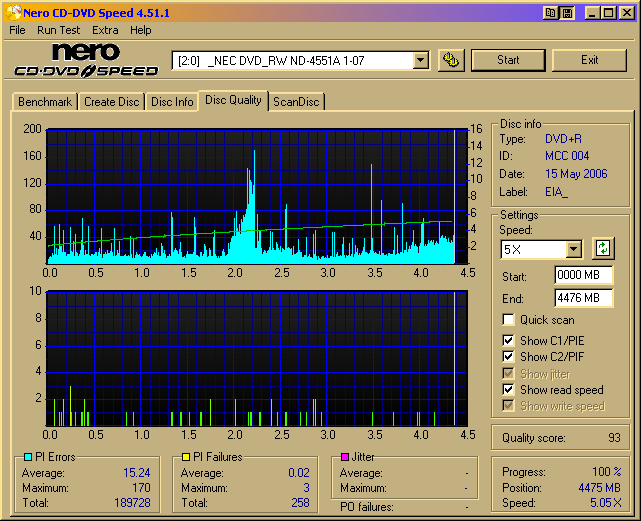Open the Extra menu
The image size is (641, 521).
click(x=105, y=30)
